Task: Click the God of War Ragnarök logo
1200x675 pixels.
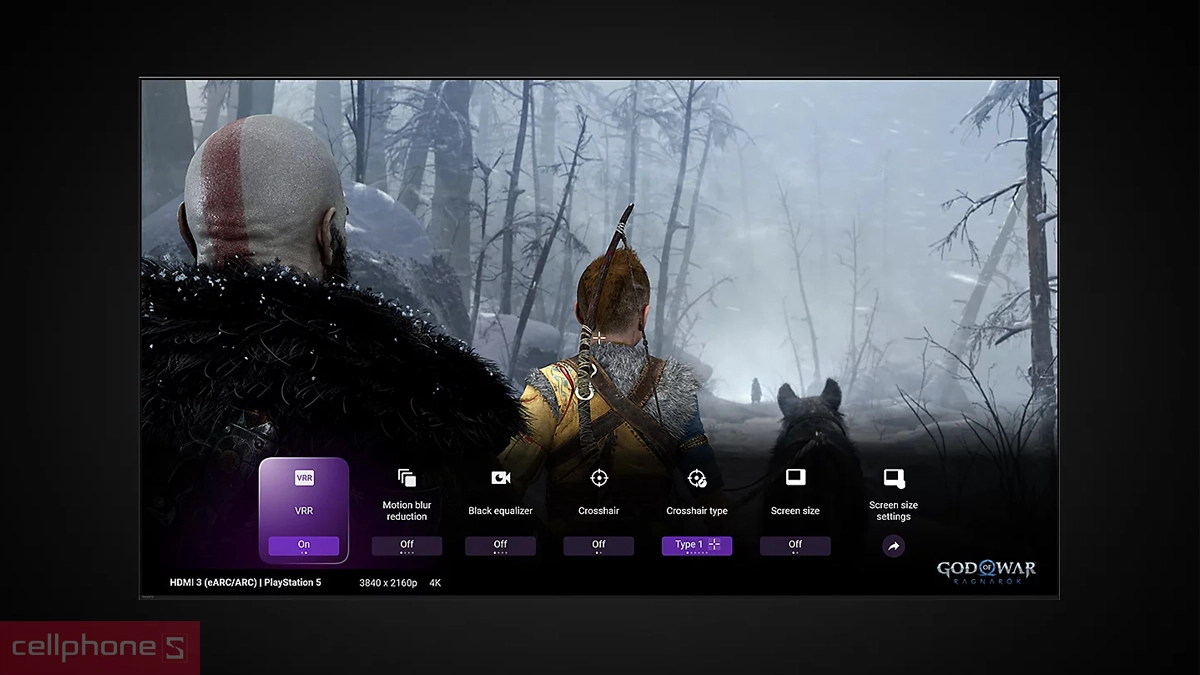Action: [x=986, y=572]
